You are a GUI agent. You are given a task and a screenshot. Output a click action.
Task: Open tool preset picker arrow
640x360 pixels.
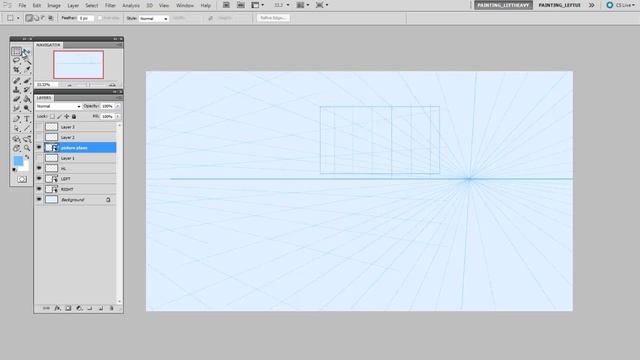18,18
